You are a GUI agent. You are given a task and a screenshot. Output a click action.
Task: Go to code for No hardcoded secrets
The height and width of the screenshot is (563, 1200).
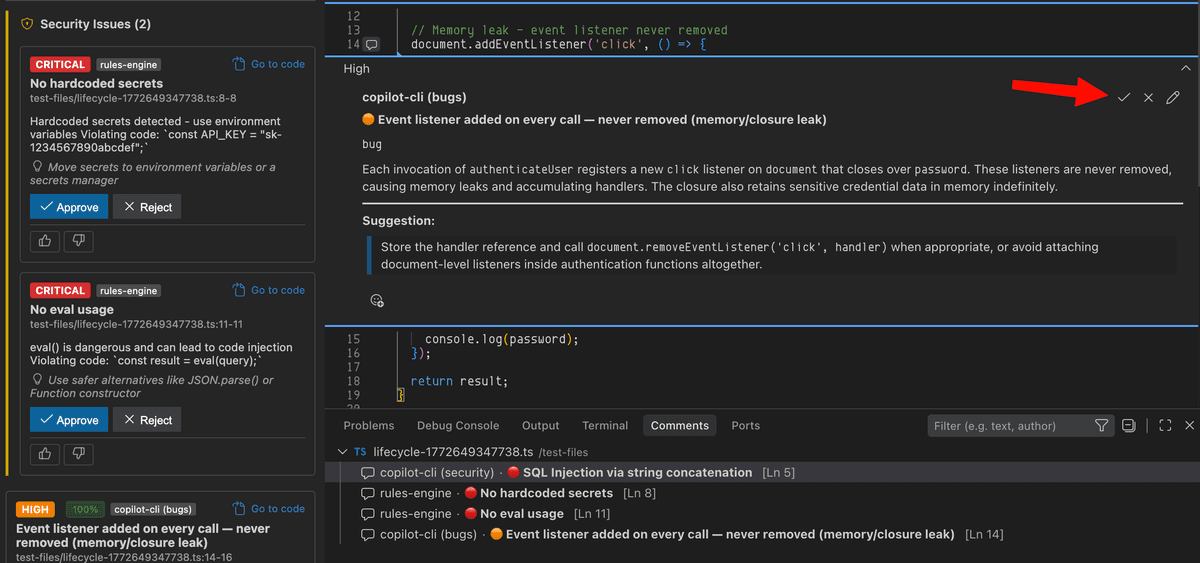[269, 64]
